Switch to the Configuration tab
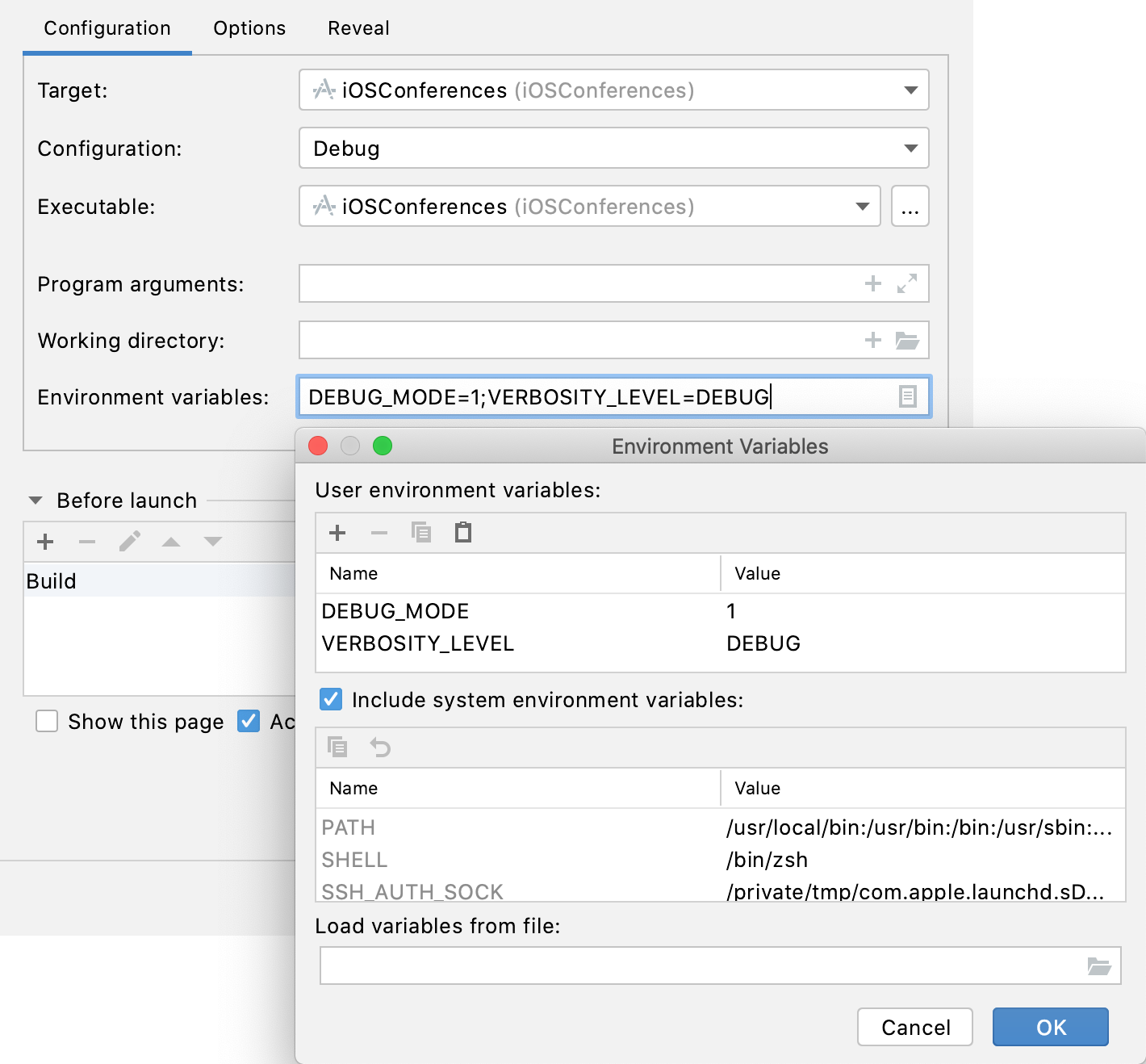Viewport: 1146px width, 1064px height. pos(107,28)
